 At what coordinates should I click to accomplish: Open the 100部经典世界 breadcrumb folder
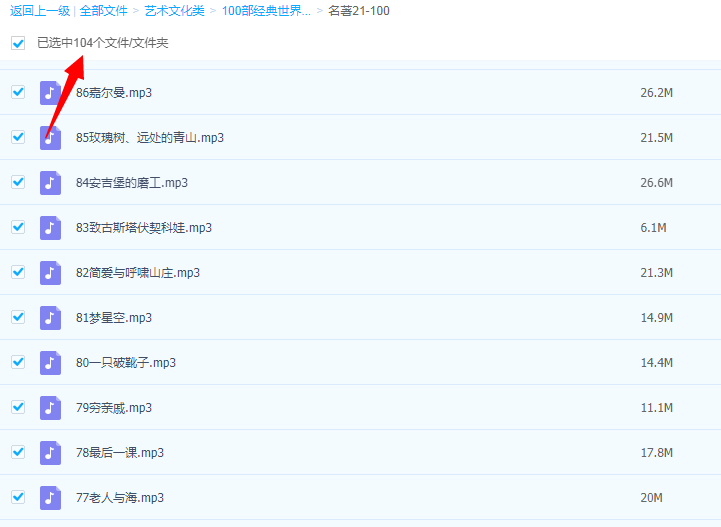266,11
